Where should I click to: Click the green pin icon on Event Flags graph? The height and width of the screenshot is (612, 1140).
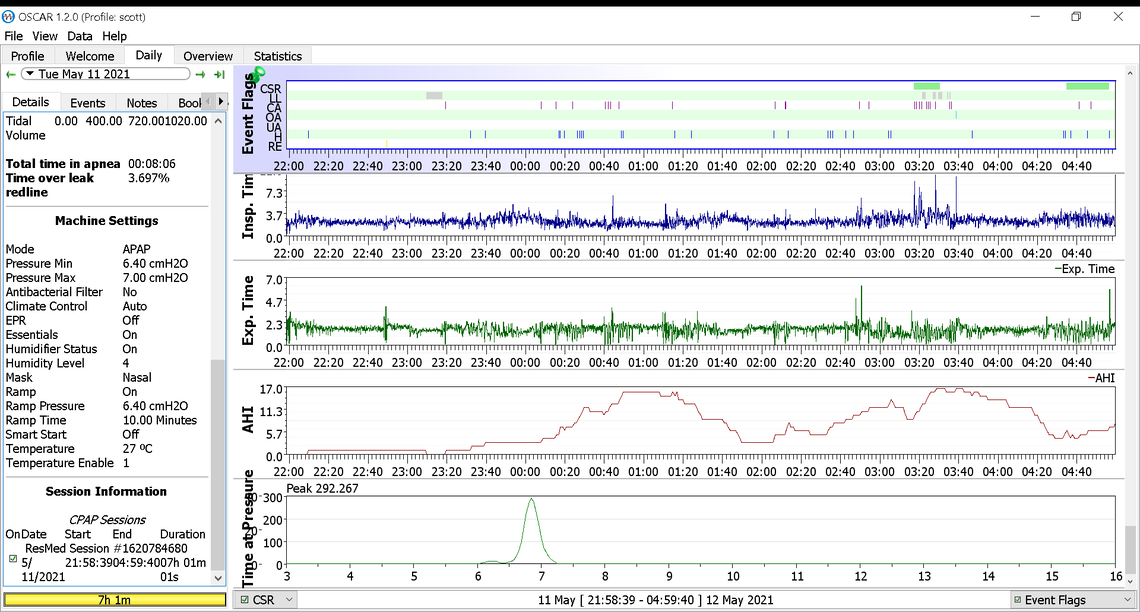(256, 73)
